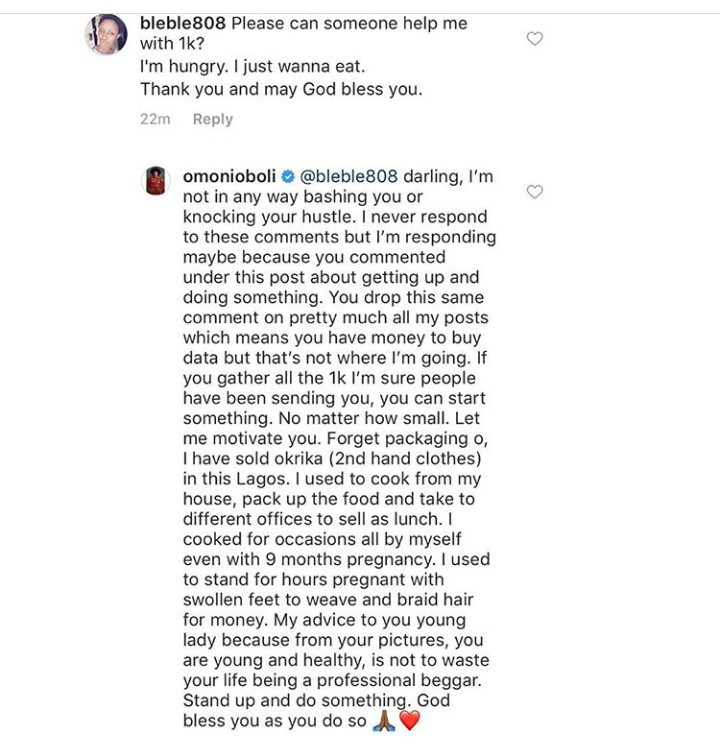The image size is (720, 747).
Task: Open the bleble808 username at comment start
Action: click(x=183, y=23)
